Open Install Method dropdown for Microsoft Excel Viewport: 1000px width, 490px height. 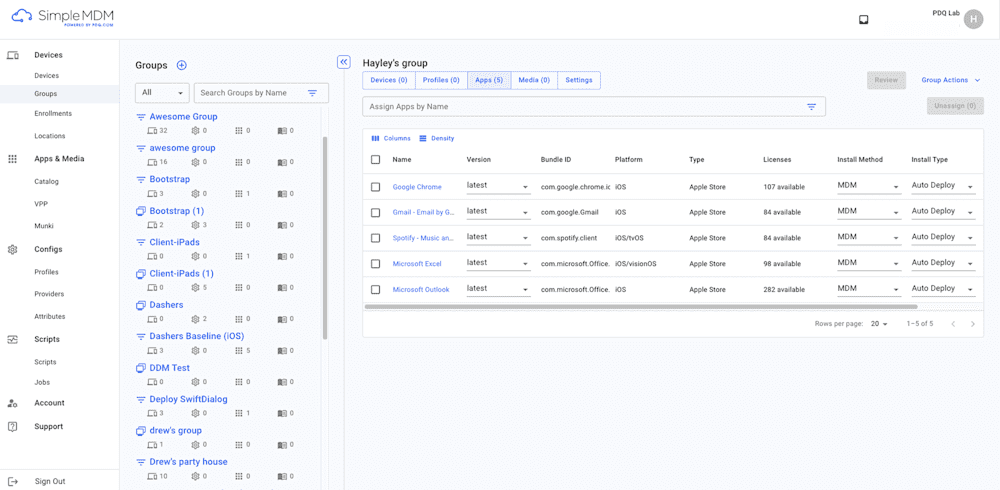click(x=869, y=263)
